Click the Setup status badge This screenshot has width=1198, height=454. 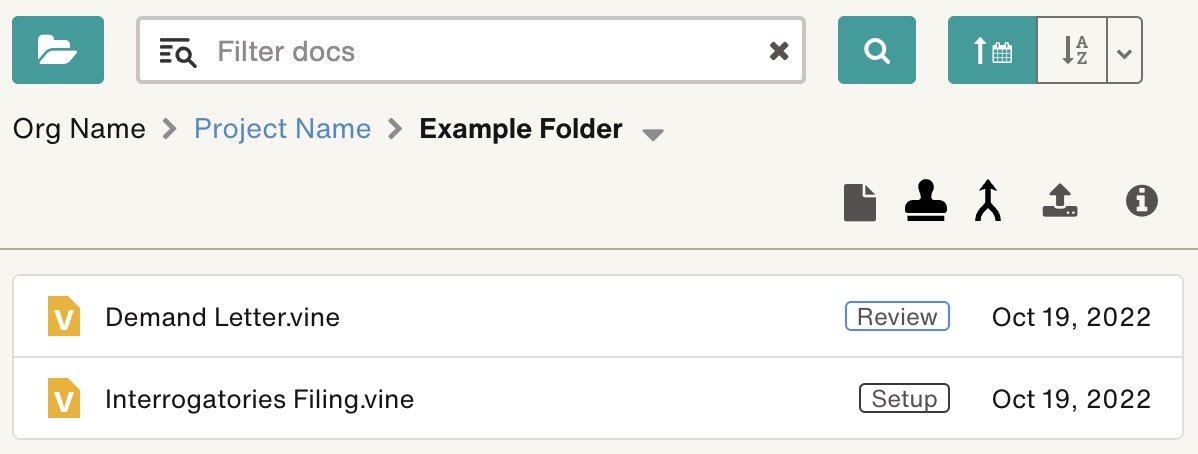click(904, 398)
